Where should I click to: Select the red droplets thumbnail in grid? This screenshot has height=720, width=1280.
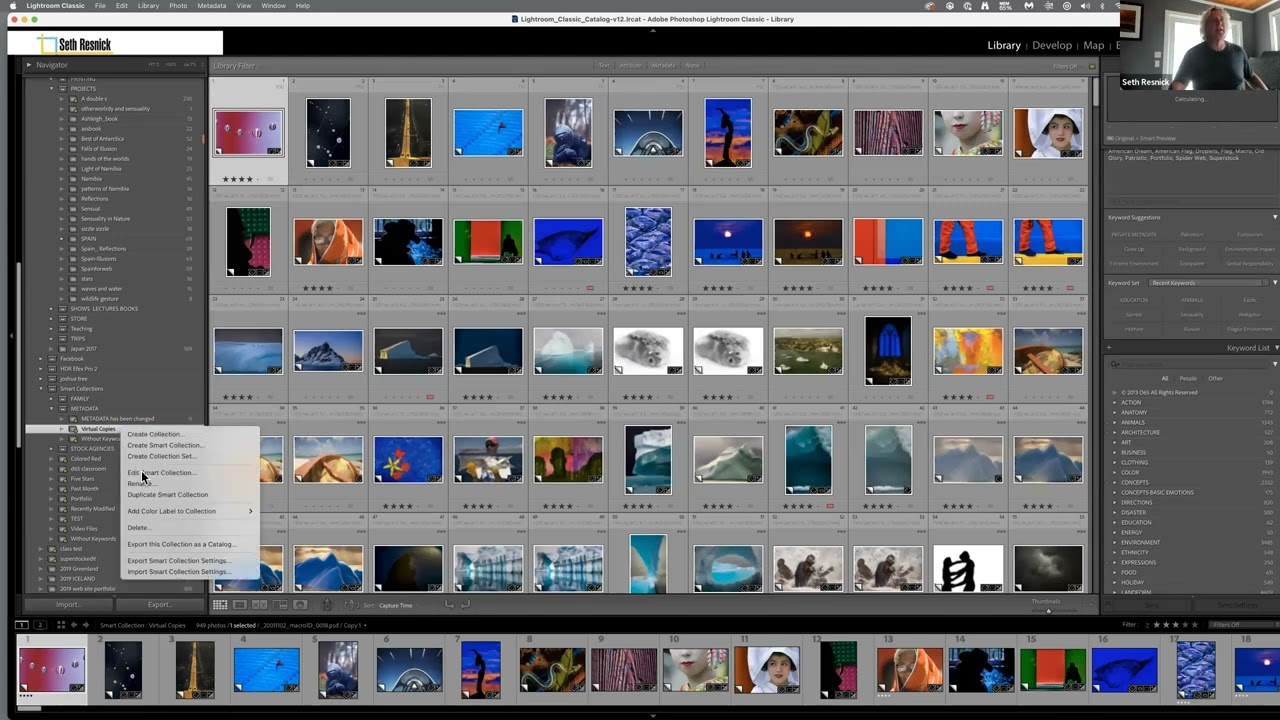click(x=248, y=133)
